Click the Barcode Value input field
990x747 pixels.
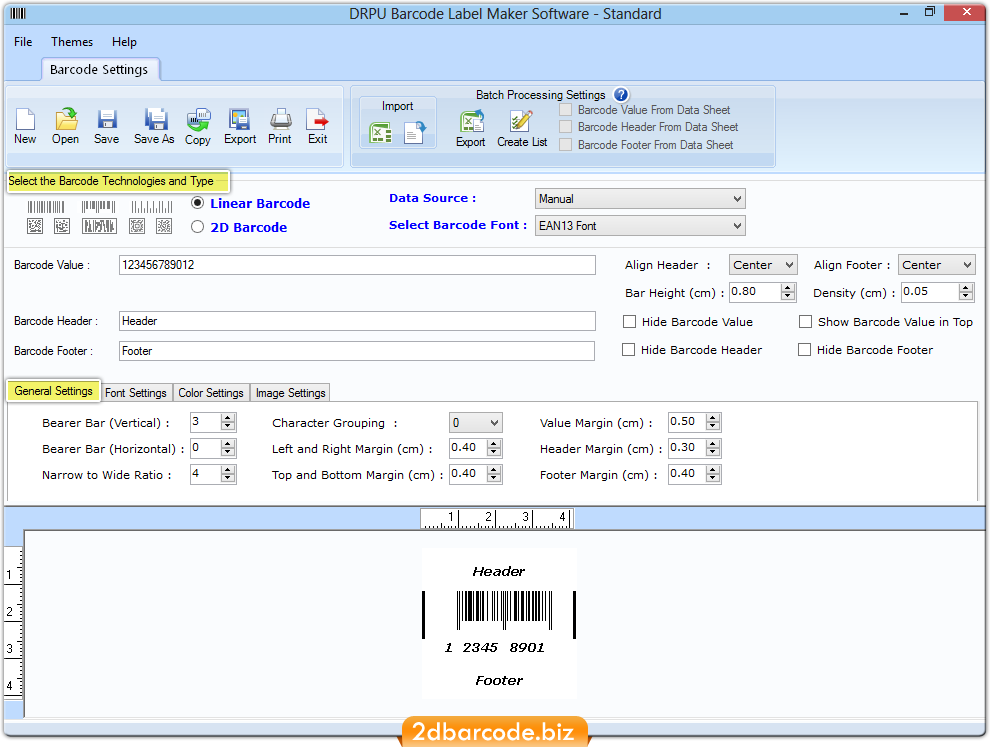click(x=357, y=265)
